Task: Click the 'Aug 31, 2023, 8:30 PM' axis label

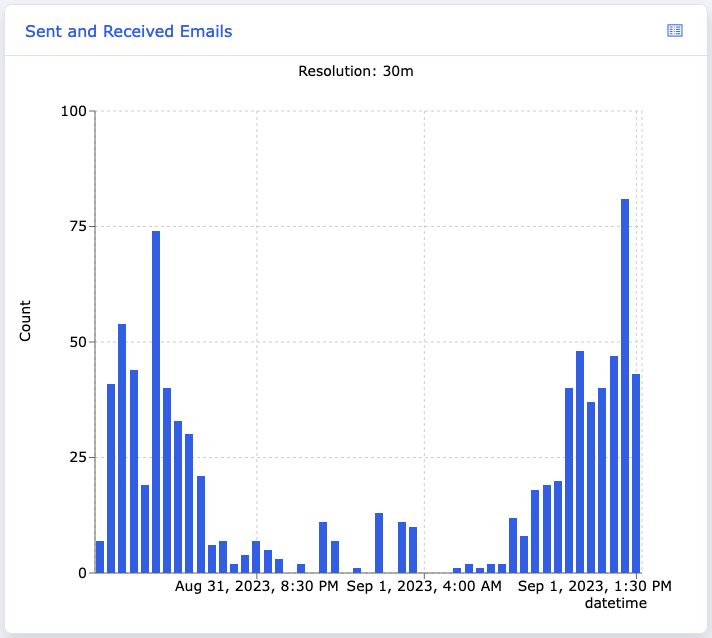Action: [x=257, y=587]
